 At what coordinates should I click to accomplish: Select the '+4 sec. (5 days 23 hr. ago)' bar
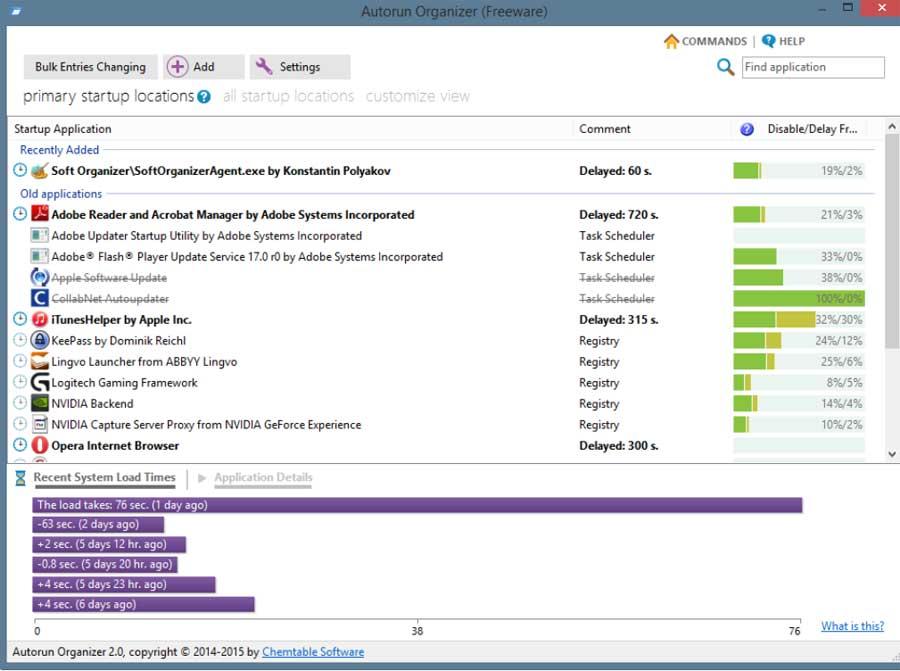tap(124, 584)
